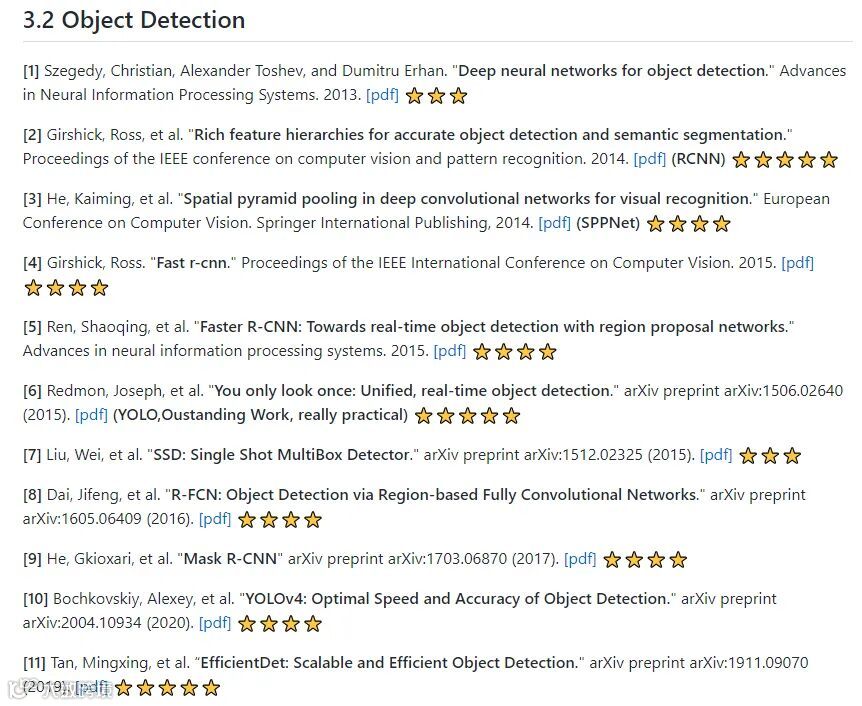Viewport: 862px width, 706px height.
Task: Click the first star of SPPNet rating
Action: tap(656, 224)
